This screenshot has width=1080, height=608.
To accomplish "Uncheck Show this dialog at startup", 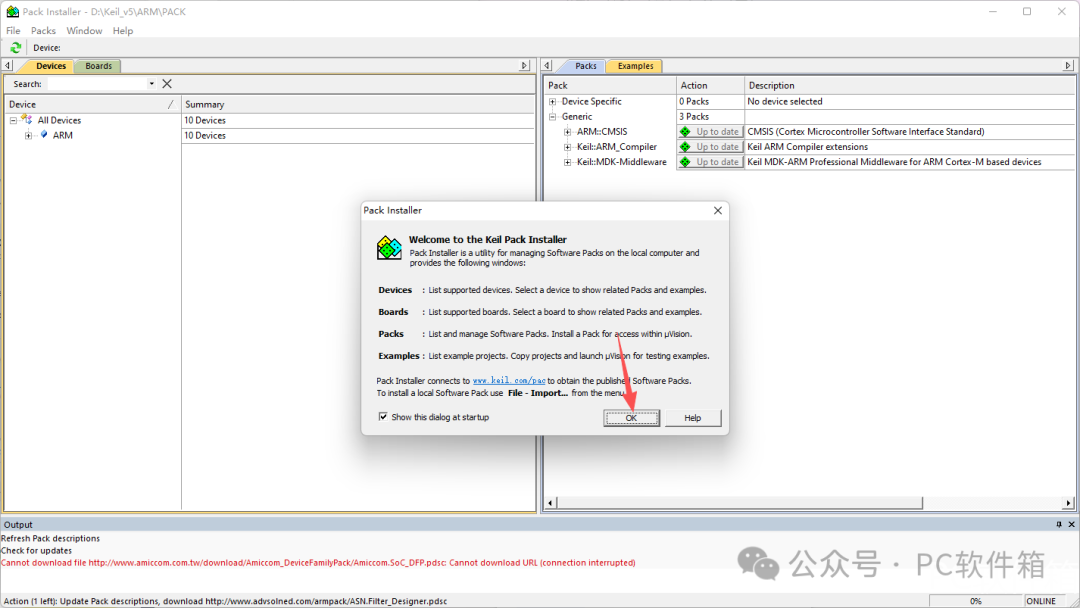I will [383, 417].
